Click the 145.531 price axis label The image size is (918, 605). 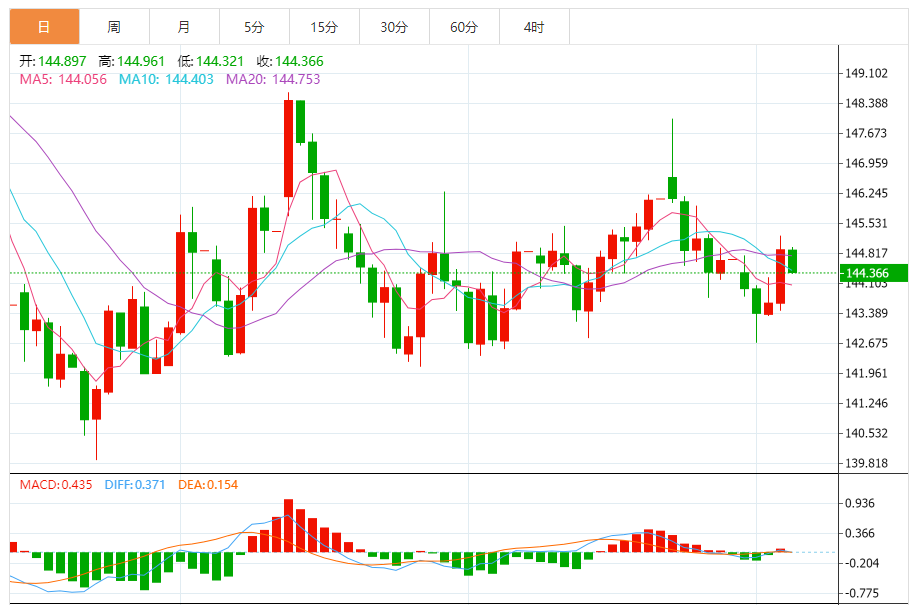[x=866, y=223]
